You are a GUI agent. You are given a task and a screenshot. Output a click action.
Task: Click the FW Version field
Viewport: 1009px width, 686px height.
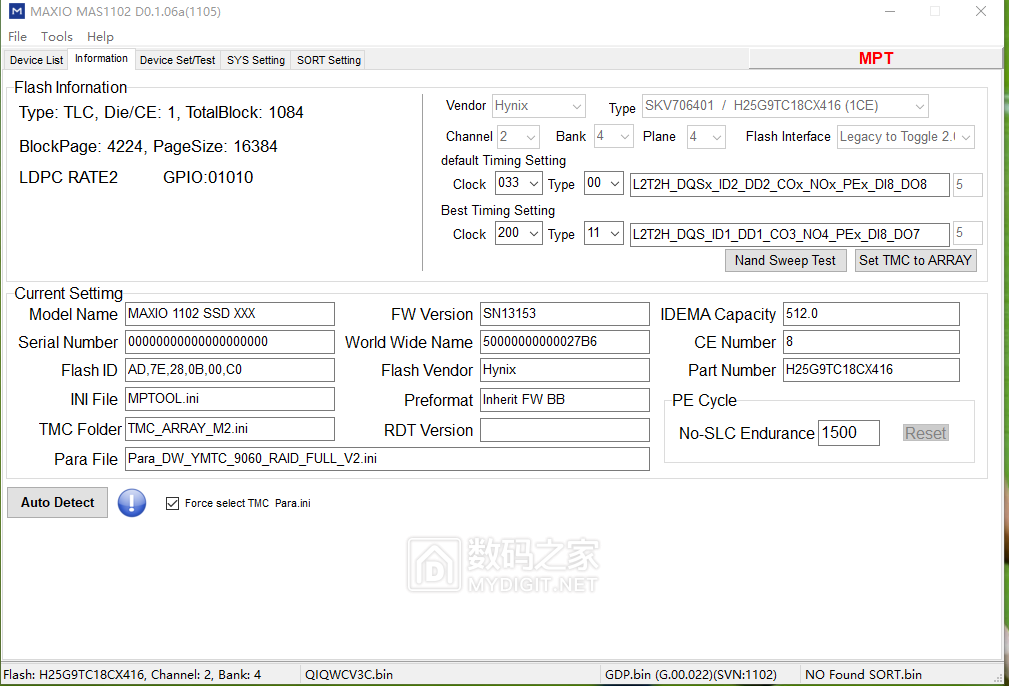564,314
